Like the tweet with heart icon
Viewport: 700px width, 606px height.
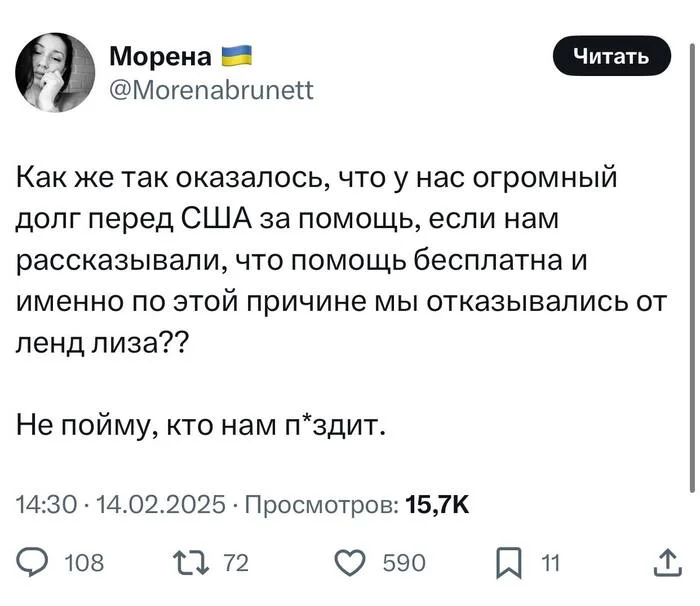pyautogui.click(x=350, y=563)
